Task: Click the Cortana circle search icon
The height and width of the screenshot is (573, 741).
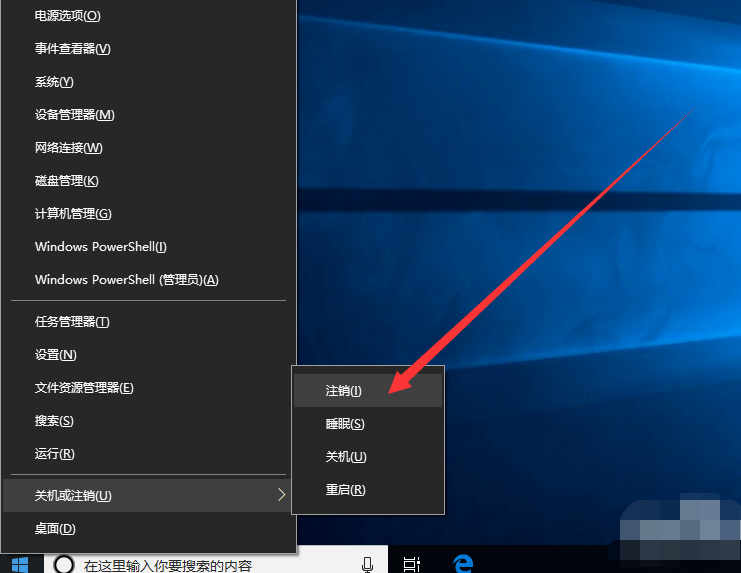Action: pyautogui.click(x=63, y=565)
